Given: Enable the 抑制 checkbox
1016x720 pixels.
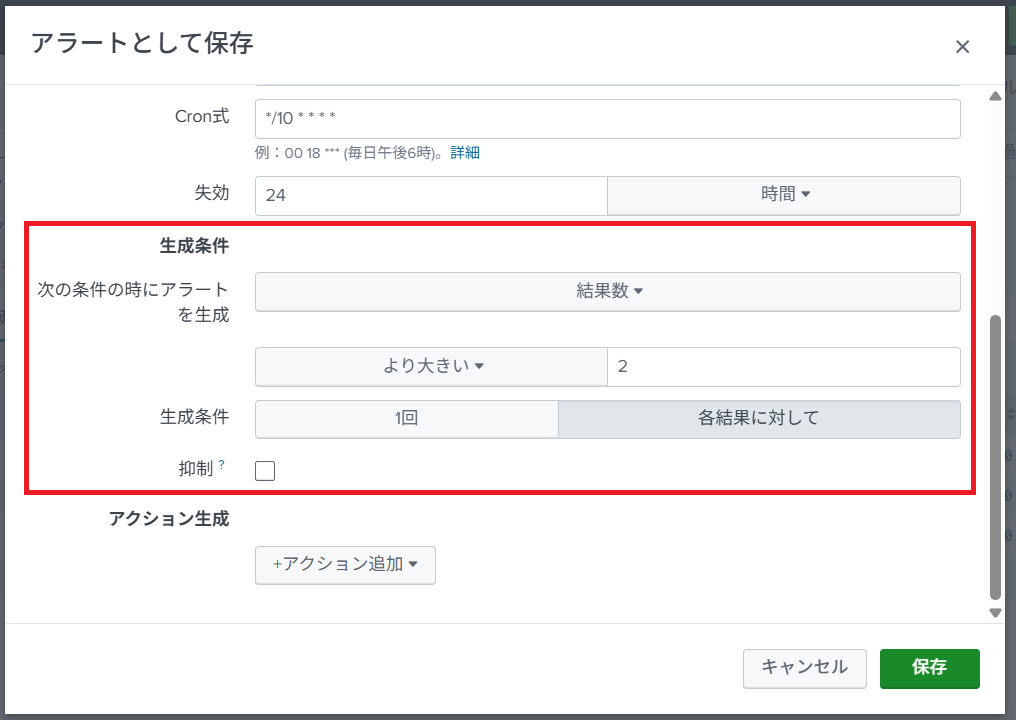Looking at the screenshot, I should tap(265, 471).
